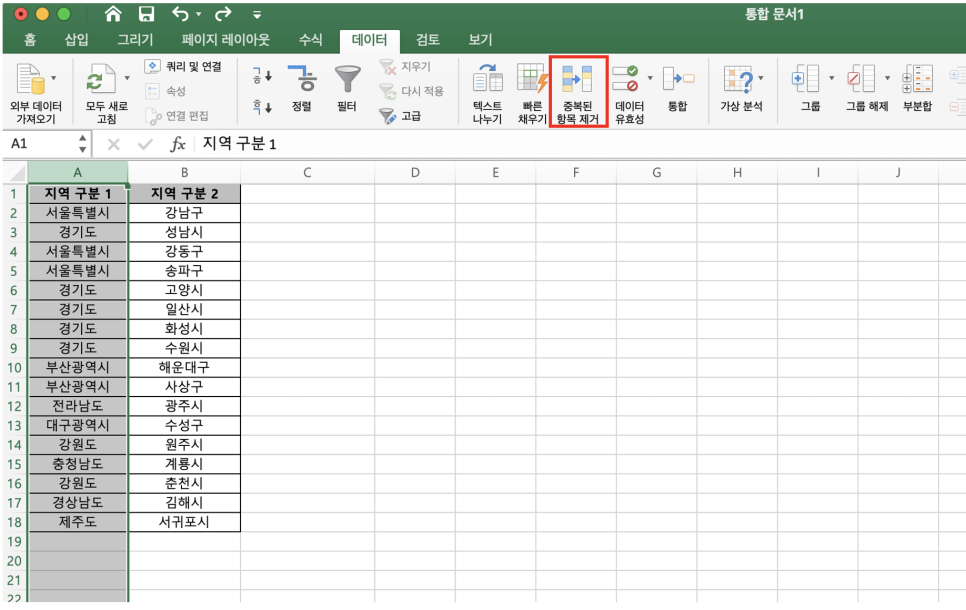Sort descending with the 내림차순 icon

(262, 107)
